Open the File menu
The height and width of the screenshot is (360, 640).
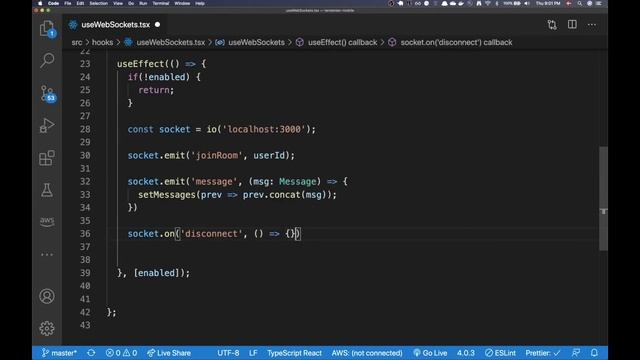coord(68,3)
